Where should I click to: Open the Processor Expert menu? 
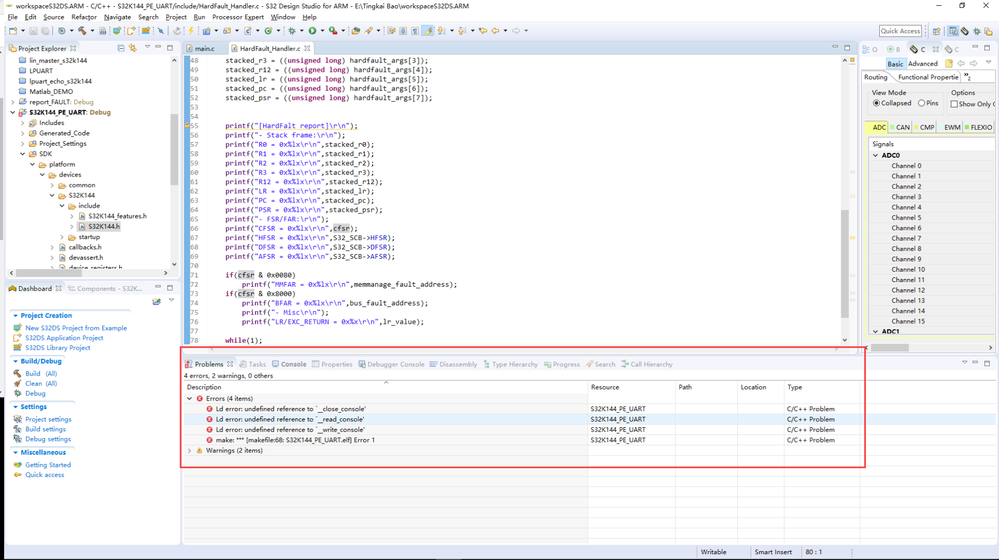point(238,17)
